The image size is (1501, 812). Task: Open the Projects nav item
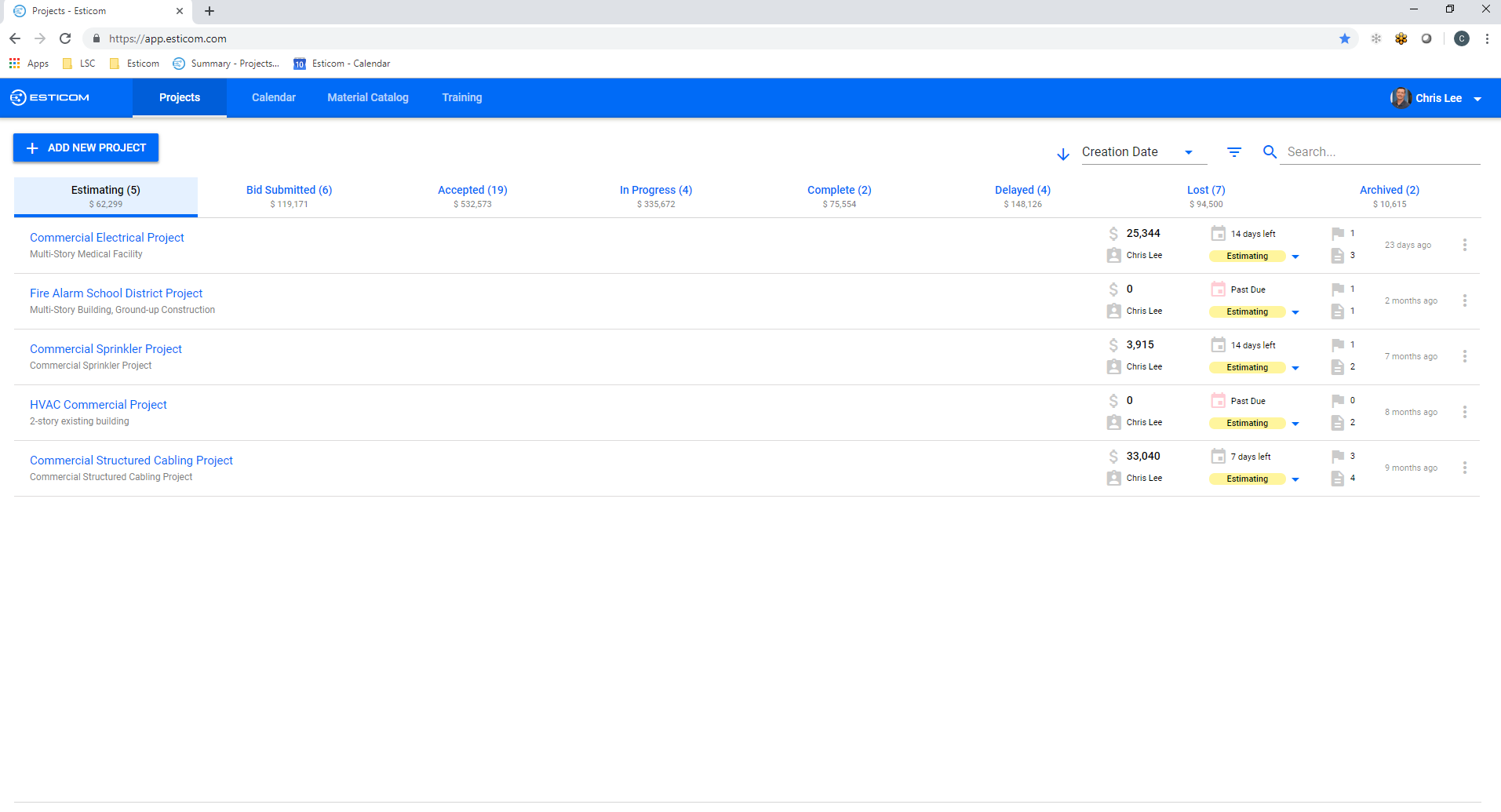click(180, 97)
